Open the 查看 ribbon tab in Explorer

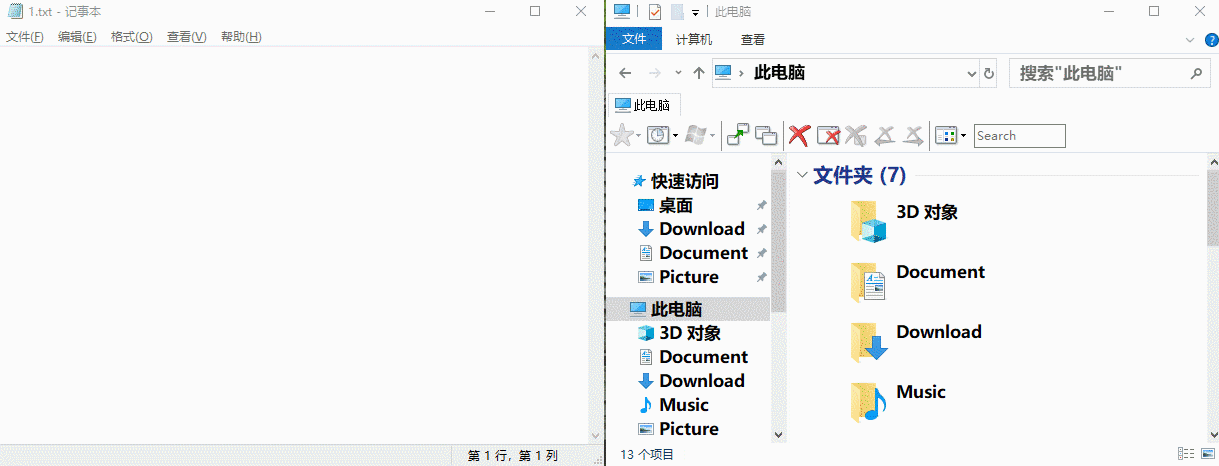(753, 40)
